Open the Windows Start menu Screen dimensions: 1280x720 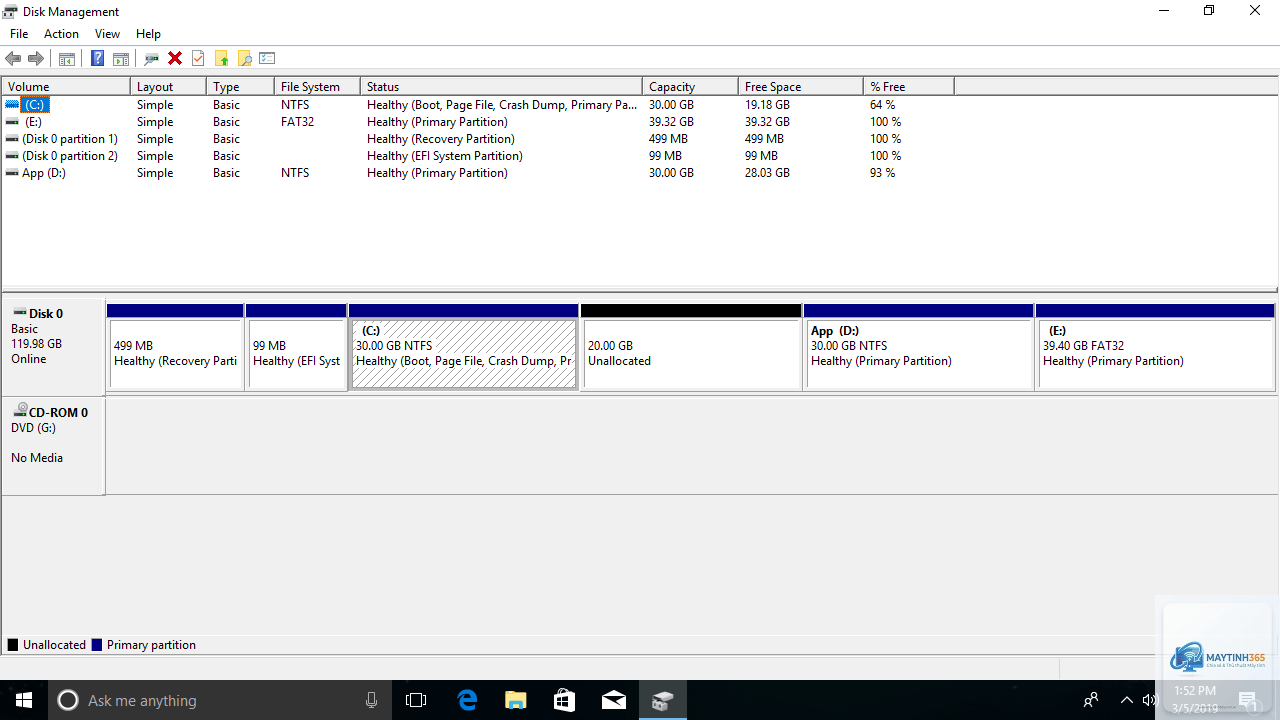point(24,700)
